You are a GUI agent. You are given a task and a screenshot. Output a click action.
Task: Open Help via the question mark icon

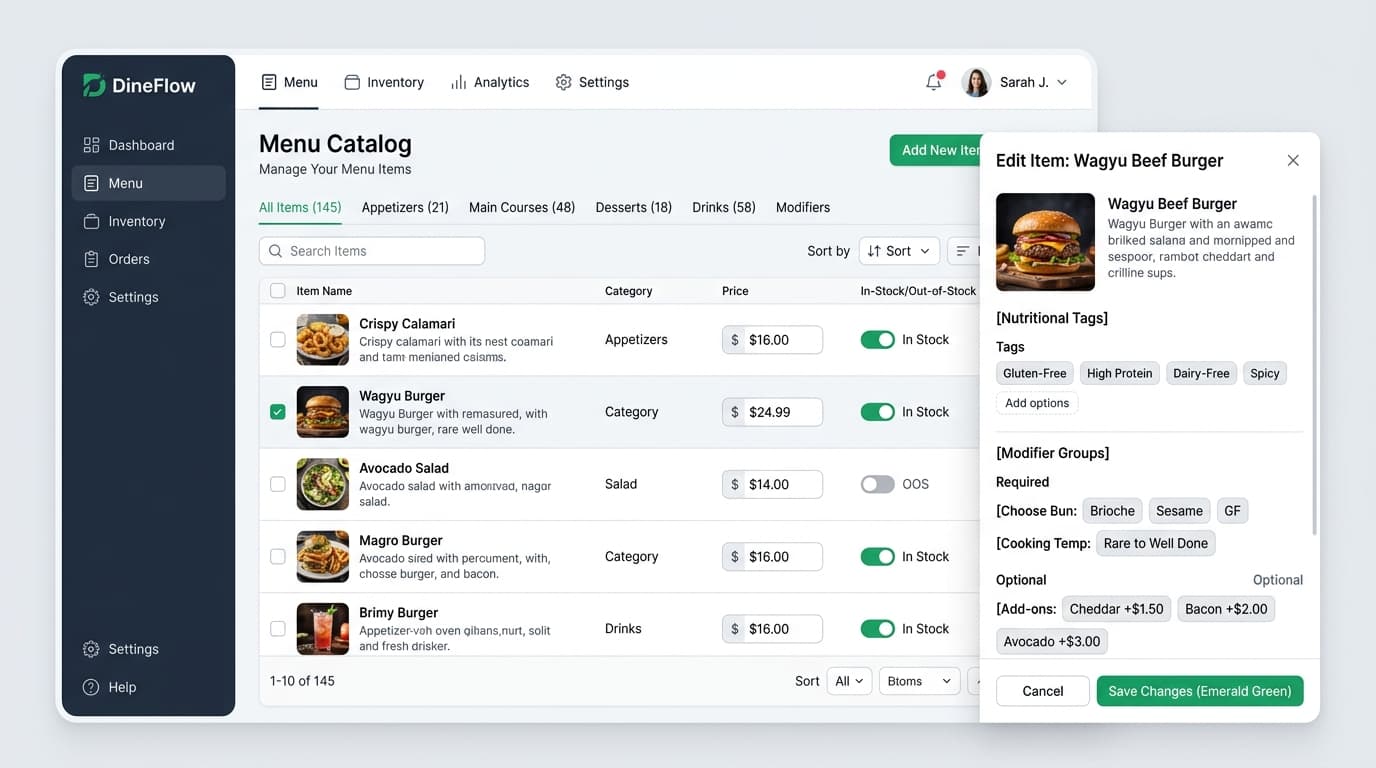pos(91,687)
